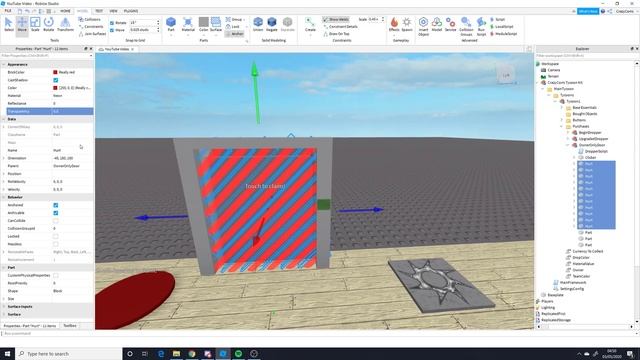Switch to the TEST ribbon tab
This screenshot has width=640, height=360.
(99, 11)
